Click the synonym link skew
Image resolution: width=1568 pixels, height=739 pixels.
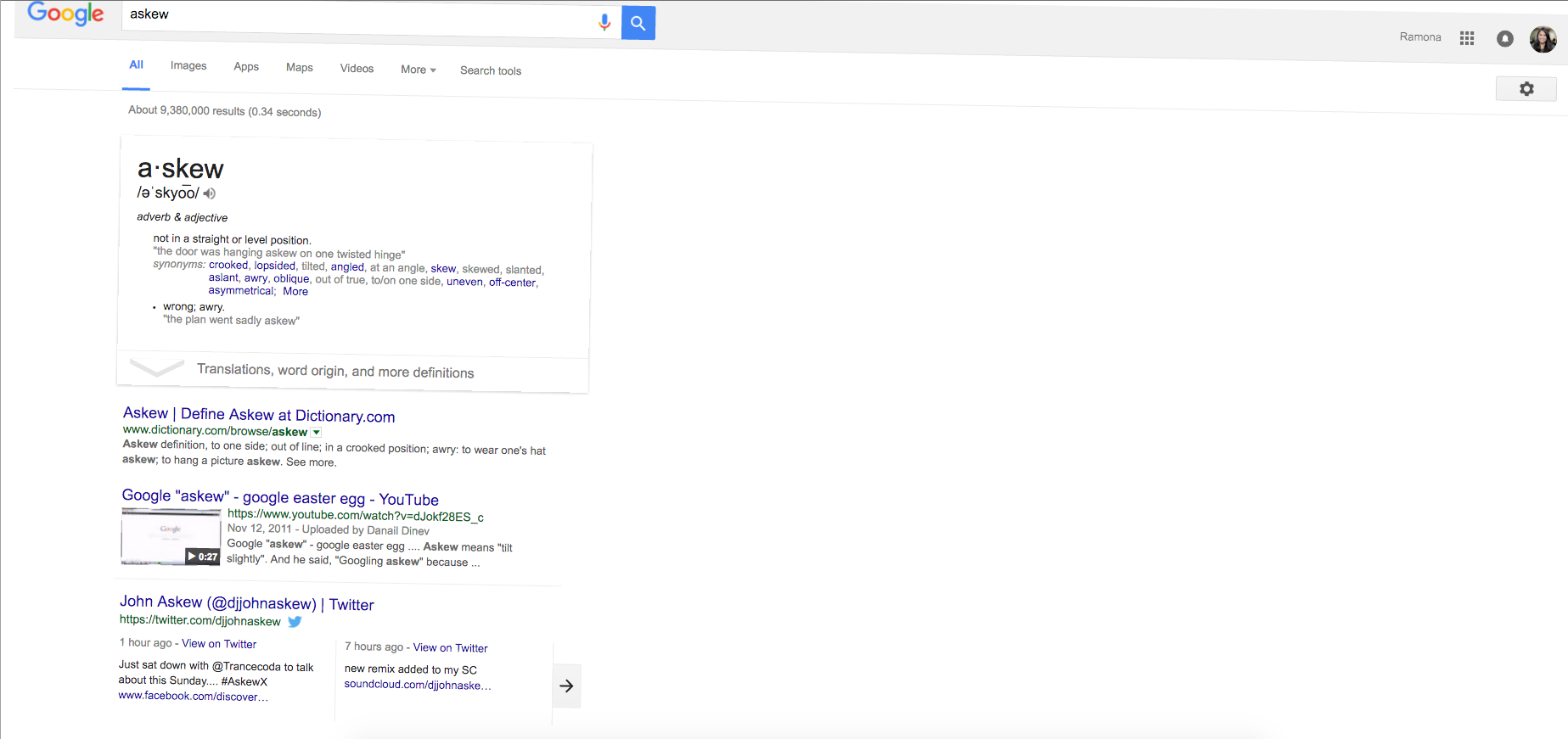(443, 269)
